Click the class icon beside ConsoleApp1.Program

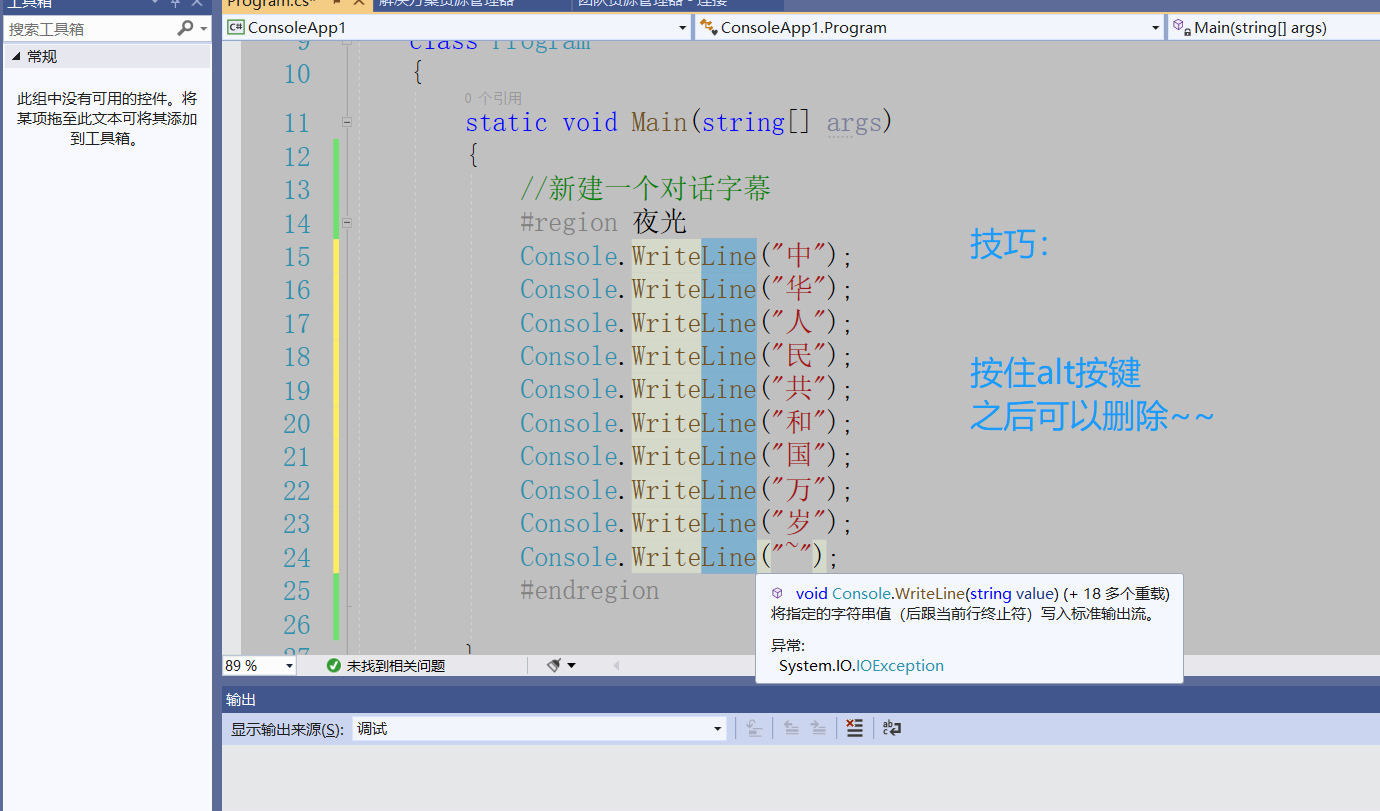(708, 28)
